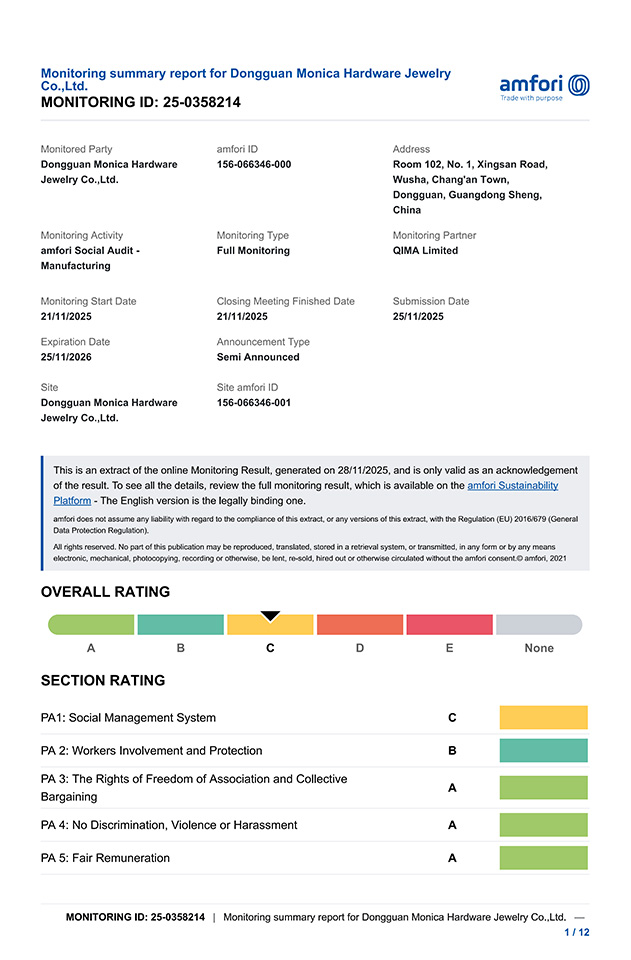Click the monitoring partner QIMA Limited text
Viewport: 631px width, 960px height.
point(425,251)
